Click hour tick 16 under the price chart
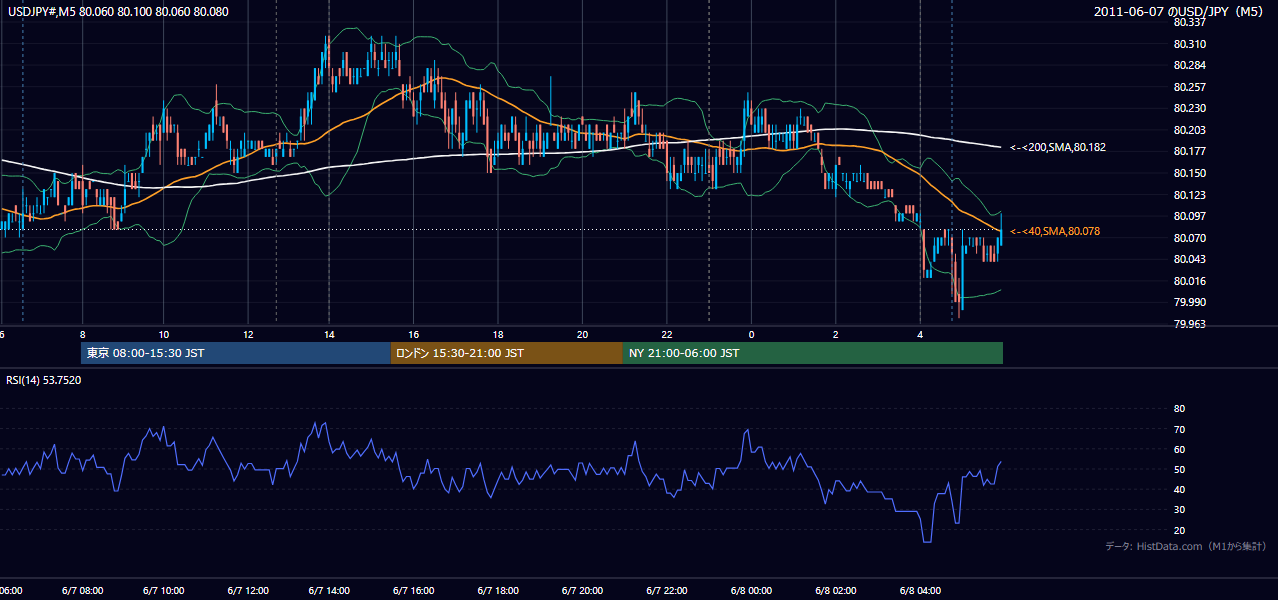This screenshot has height=600, width=1278. coord(413,334)
